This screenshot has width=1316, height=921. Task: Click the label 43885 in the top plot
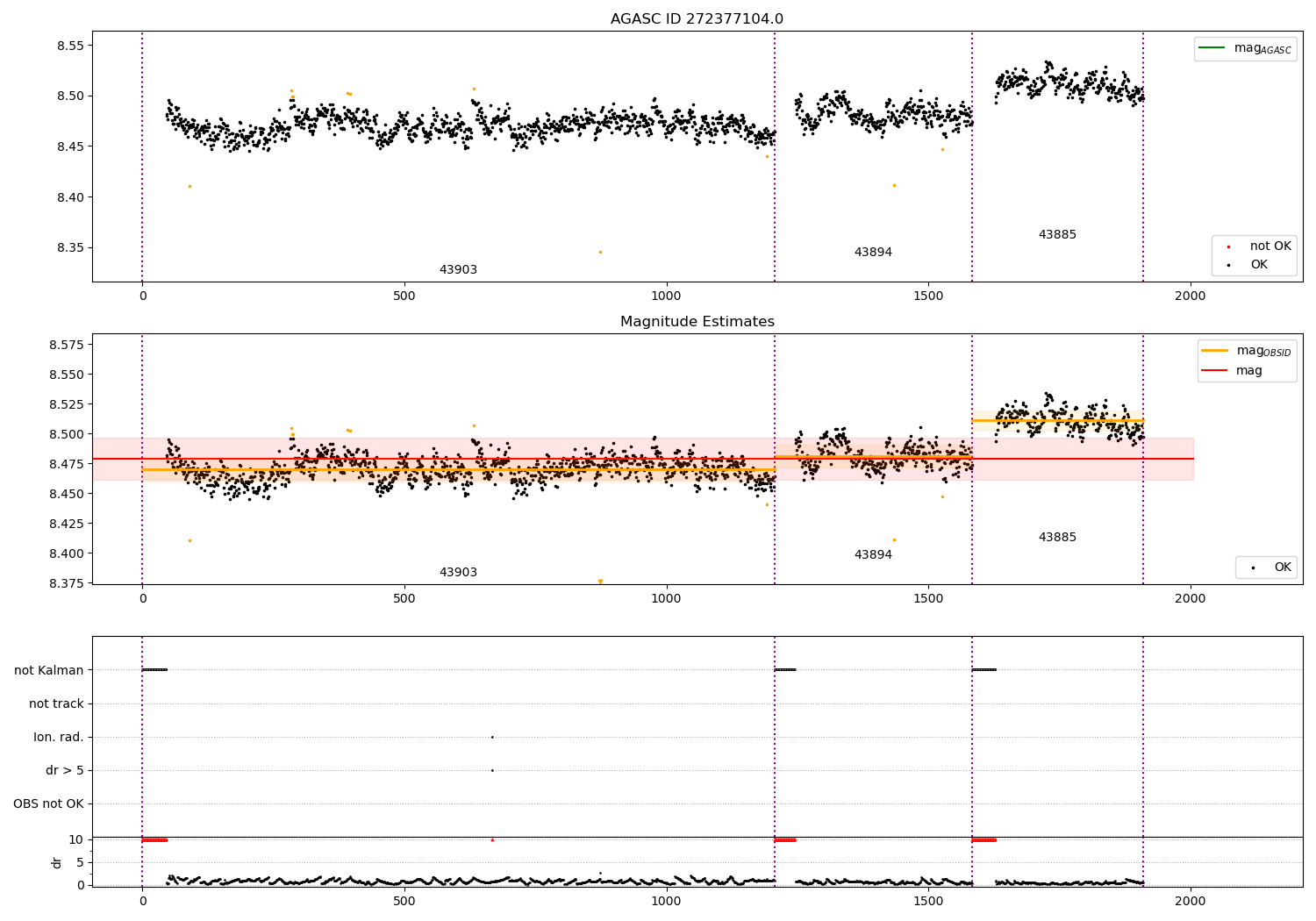click(x=1057, y=235)
